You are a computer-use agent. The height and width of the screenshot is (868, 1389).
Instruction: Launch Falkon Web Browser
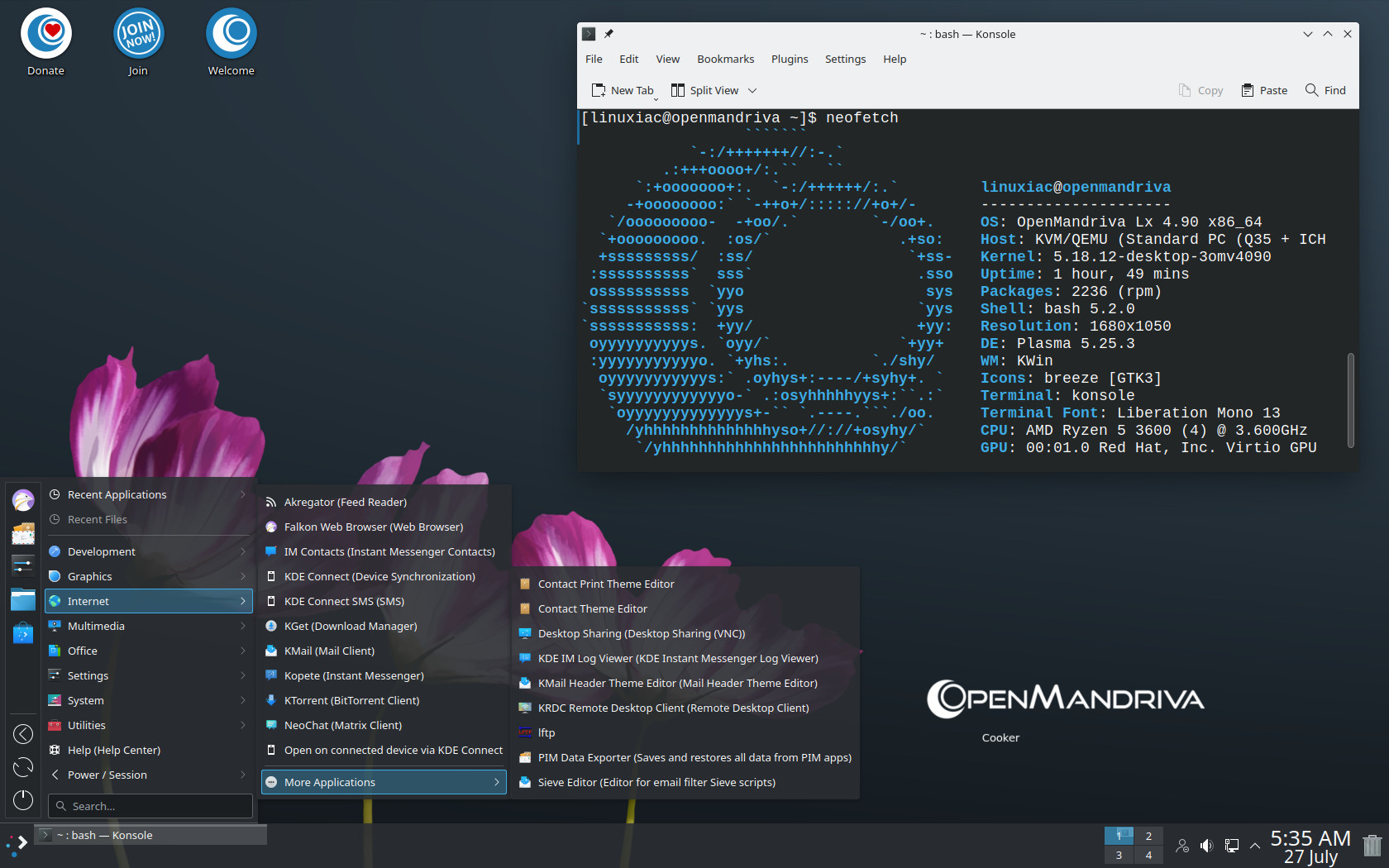(384, 527)
